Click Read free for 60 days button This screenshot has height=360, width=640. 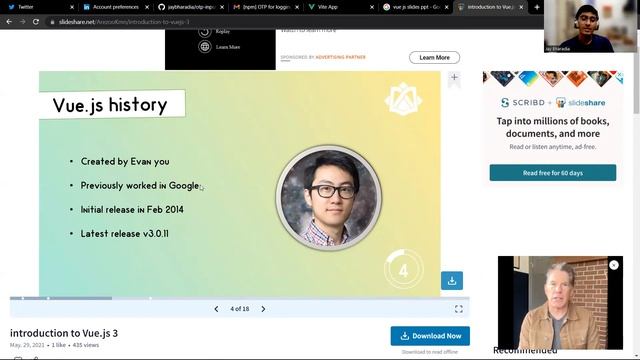click(x=553, y=173)
